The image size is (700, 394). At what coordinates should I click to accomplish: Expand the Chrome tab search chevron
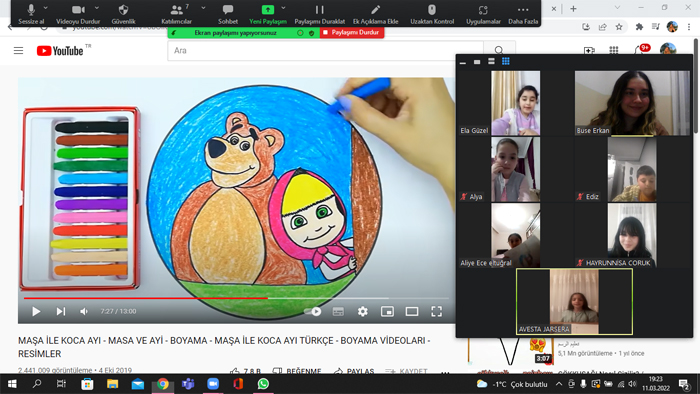pos(617,8)
